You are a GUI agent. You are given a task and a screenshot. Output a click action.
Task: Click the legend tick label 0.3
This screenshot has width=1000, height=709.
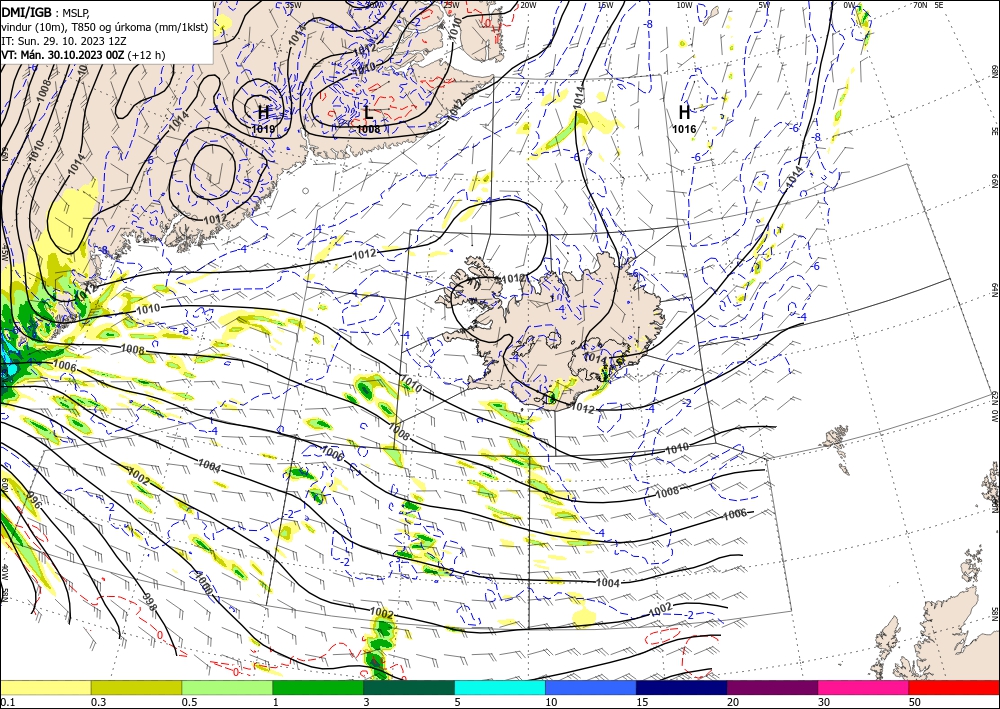(98, 702)
